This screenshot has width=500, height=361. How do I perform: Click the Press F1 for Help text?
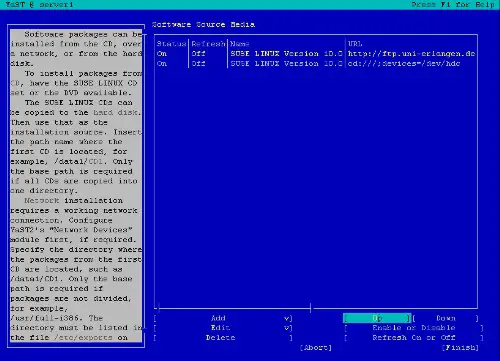coord(453,5)
